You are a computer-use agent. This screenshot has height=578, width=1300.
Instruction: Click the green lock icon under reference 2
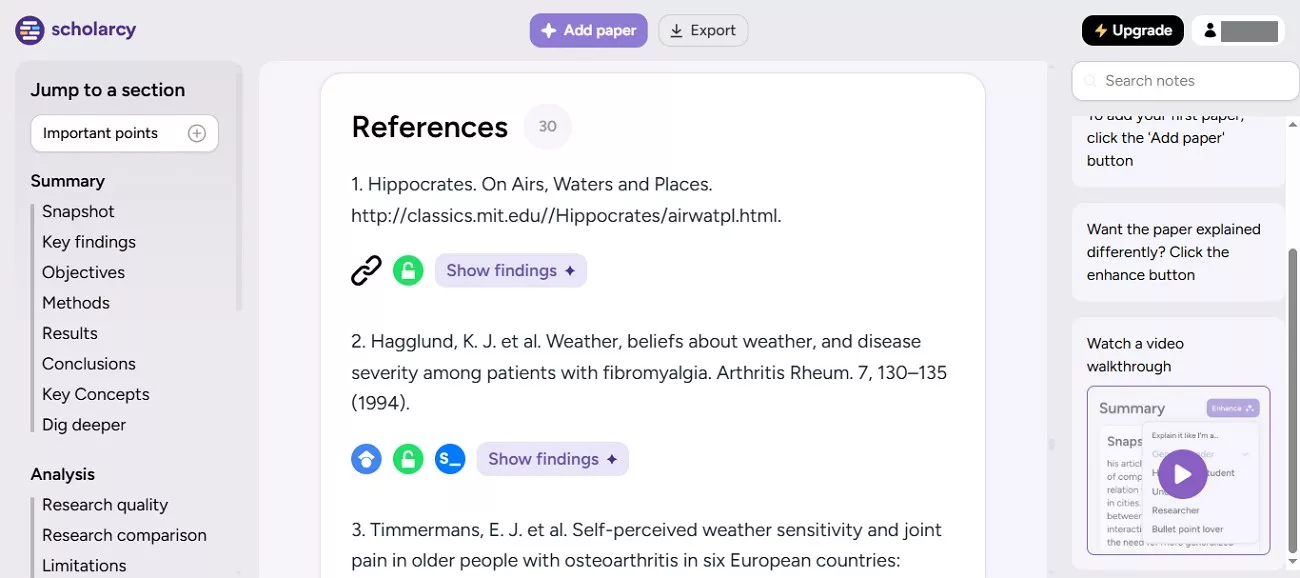(408, 459)
